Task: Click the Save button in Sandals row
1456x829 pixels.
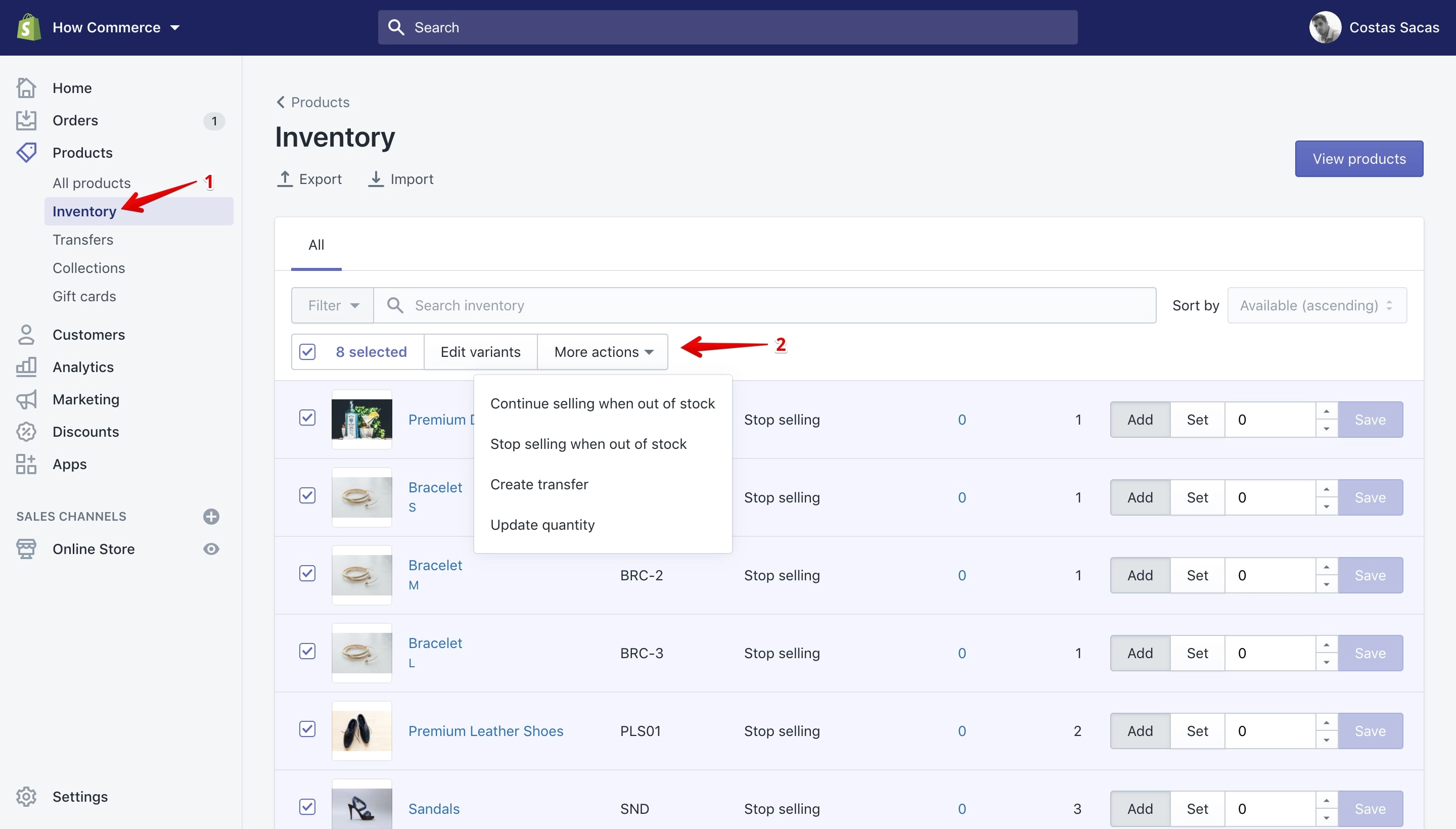Action: 1370,809
